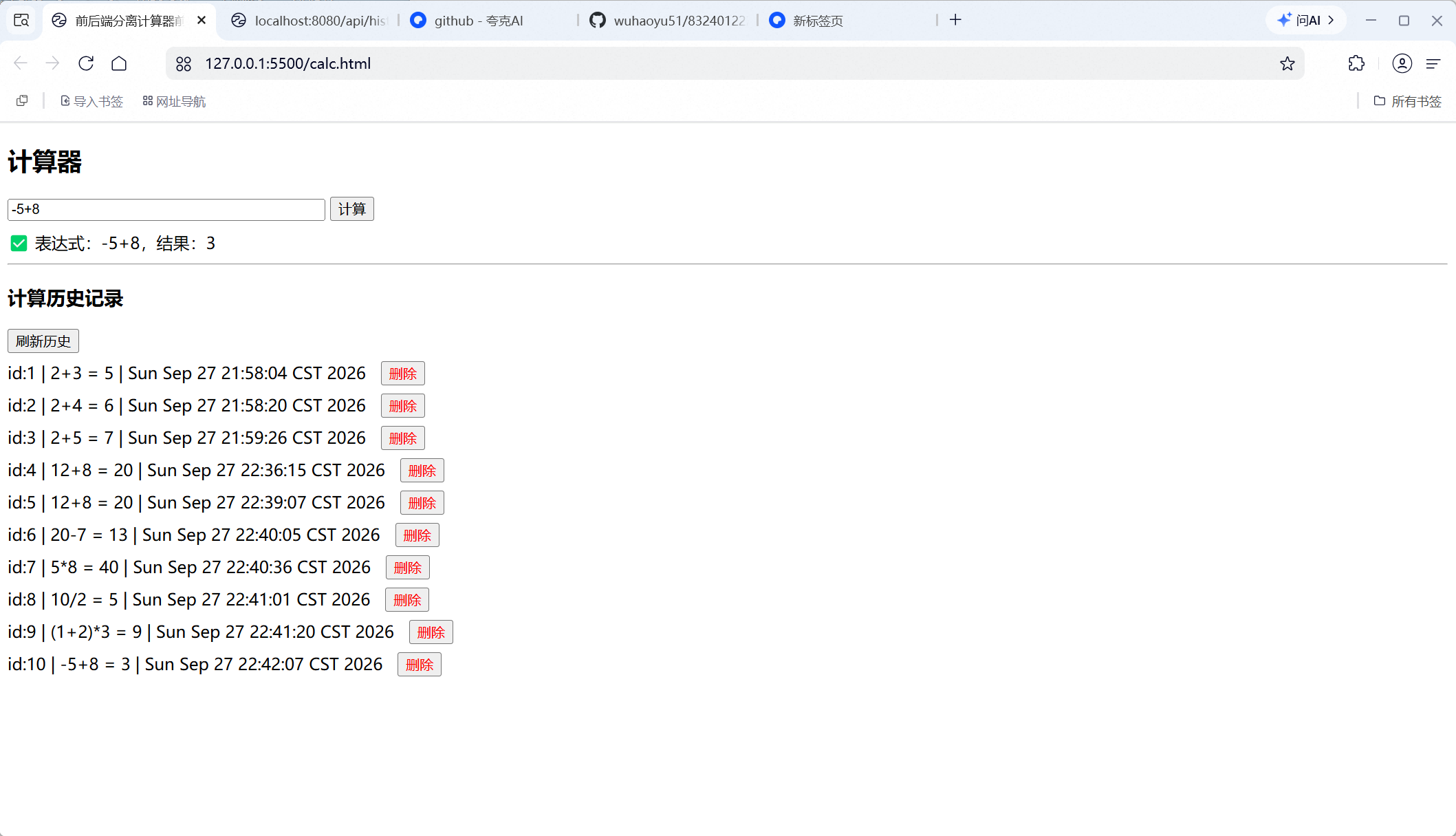Screen dimensions: 1456x836
Task: Open 导入书签 bookmark item
Action: [91, 101]
